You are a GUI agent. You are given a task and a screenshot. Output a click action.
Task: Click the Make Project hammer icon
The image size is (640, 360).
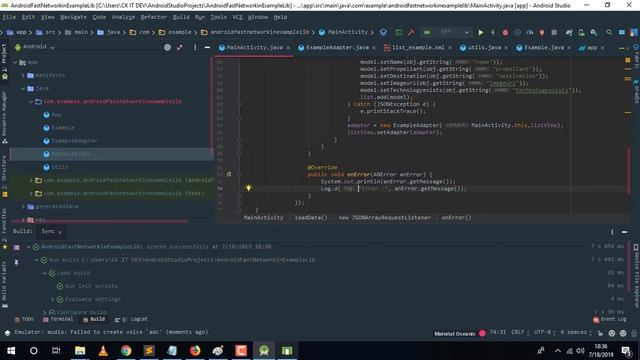(x=411, y=32)
